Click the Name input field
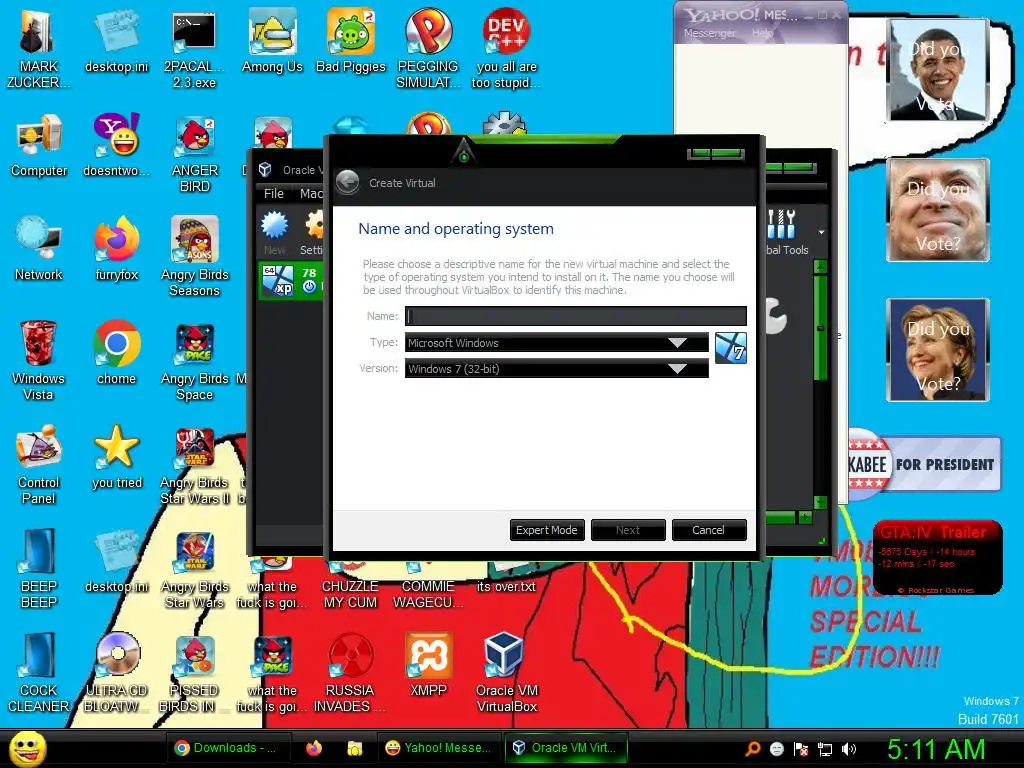1024x768 pixels. [x=575, y=316]
